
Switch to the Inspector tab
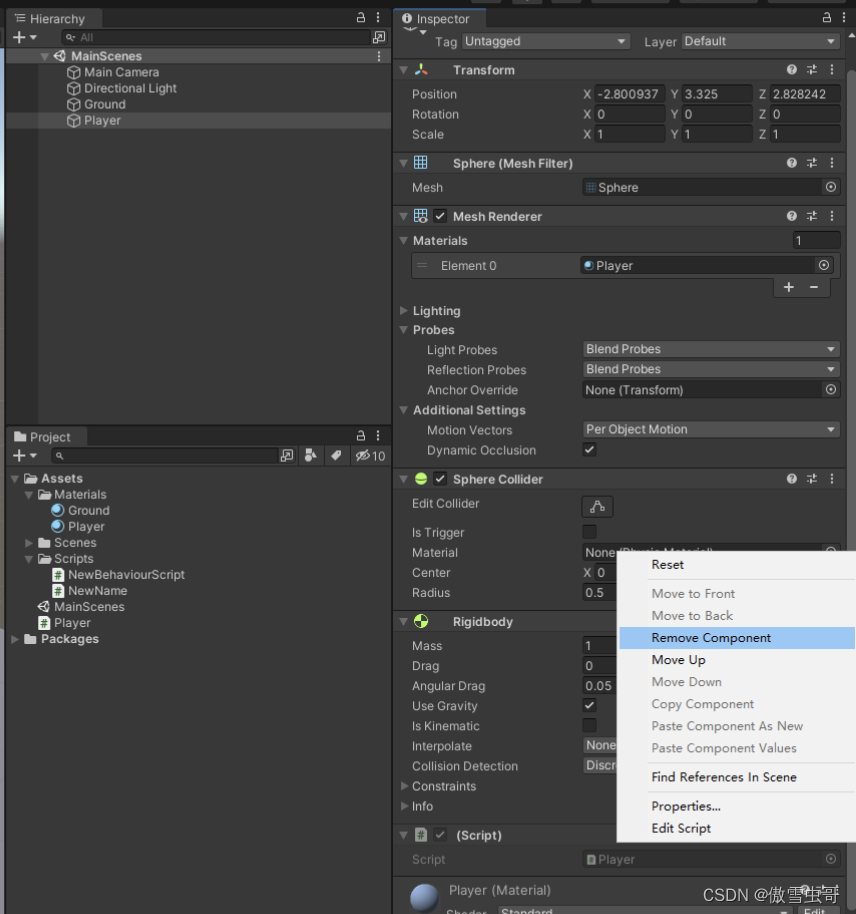point(440,19)
